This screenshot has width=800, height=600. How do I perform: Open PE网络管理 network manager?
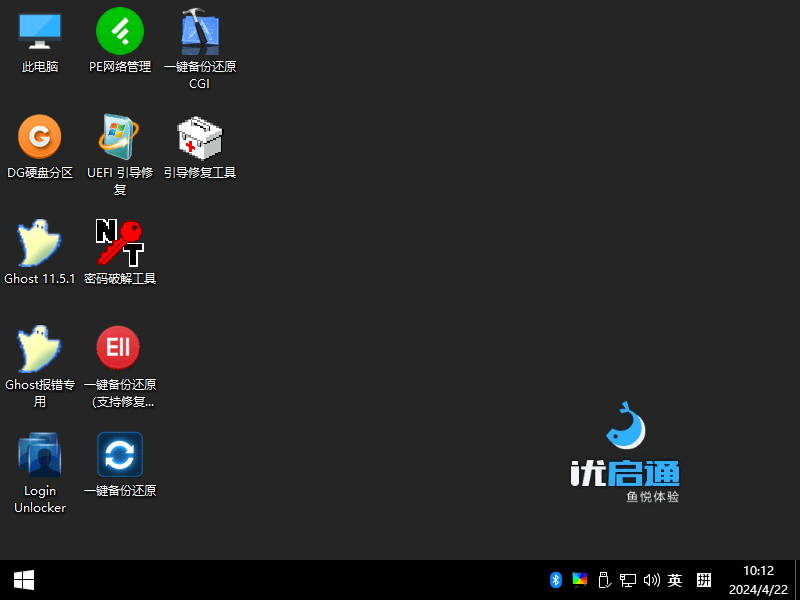pyautogui.click(x=118, y=32)
